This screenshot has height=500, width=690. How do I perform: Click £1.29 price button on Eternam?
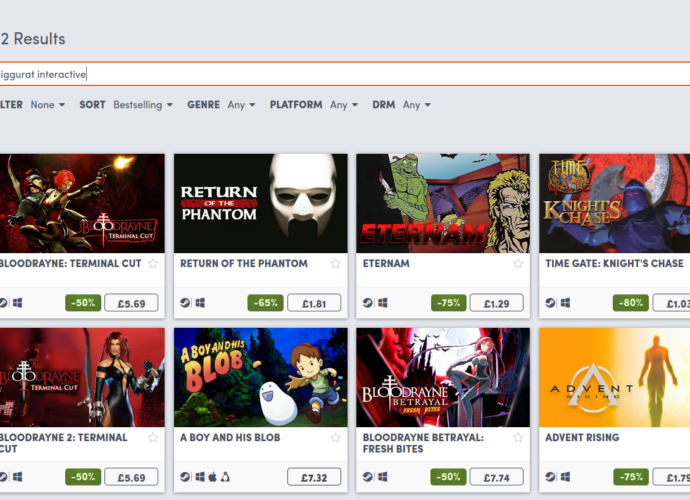point(497,303)
